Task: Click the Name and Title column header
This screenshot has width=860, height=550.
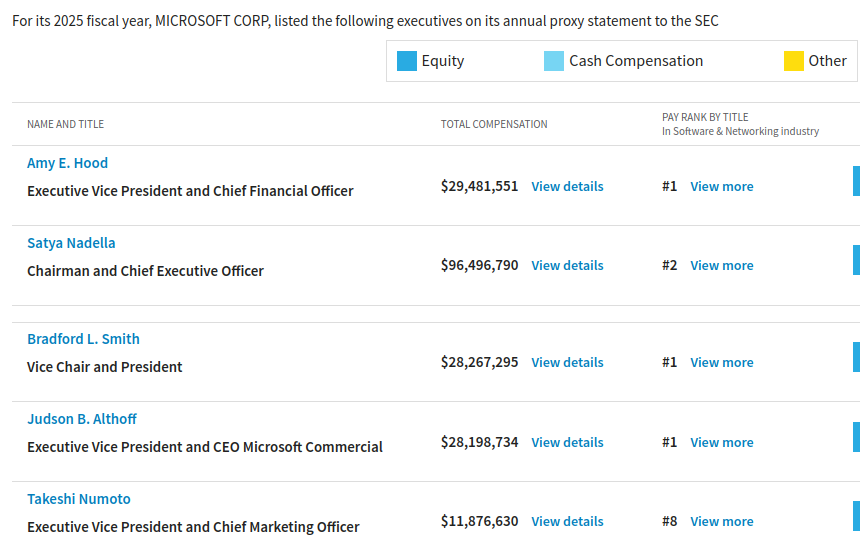Action: tap(65, 124)
